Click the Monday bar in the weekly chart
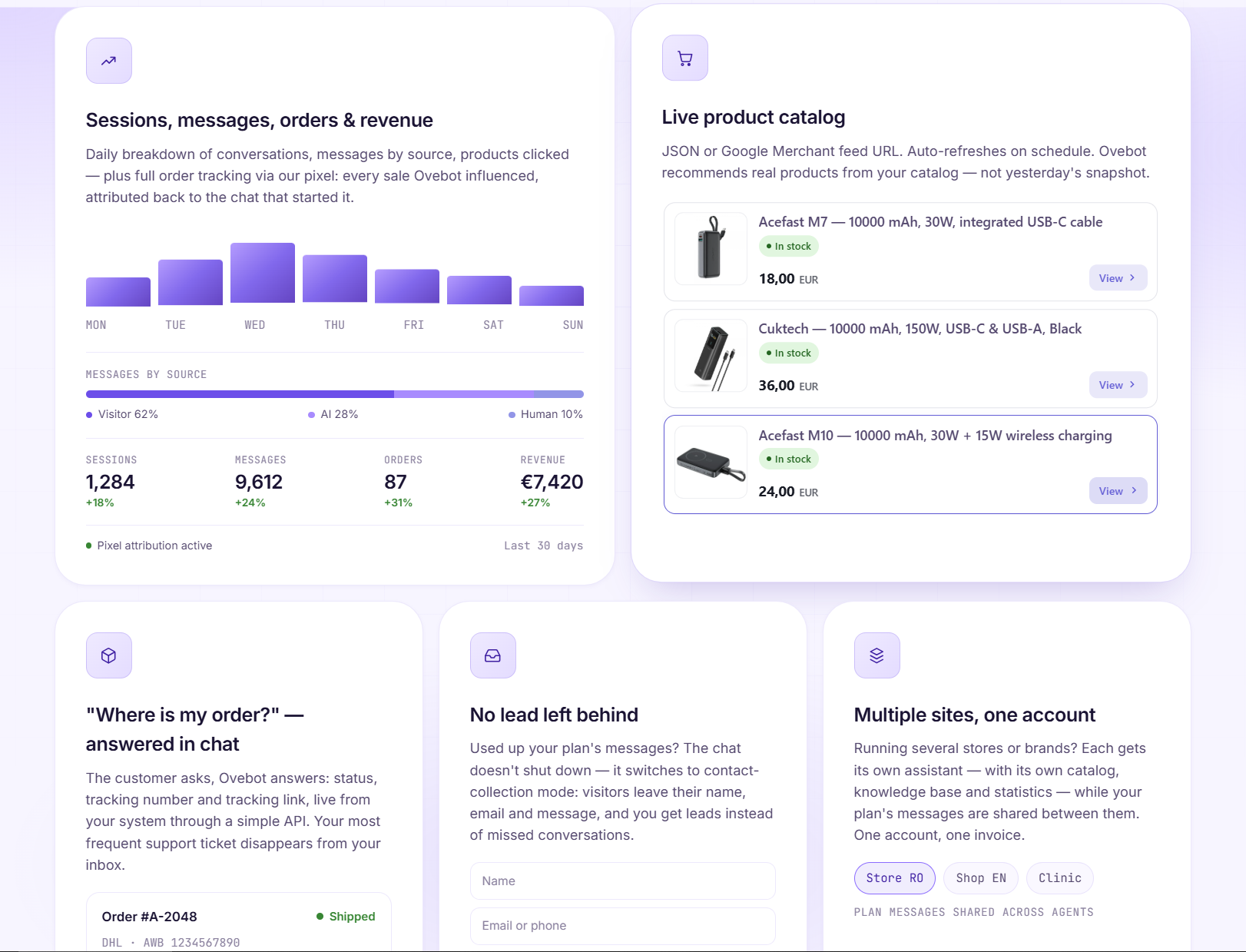Image resolution: width=1246 pixels, height=952 pixels. pos(118,292)
